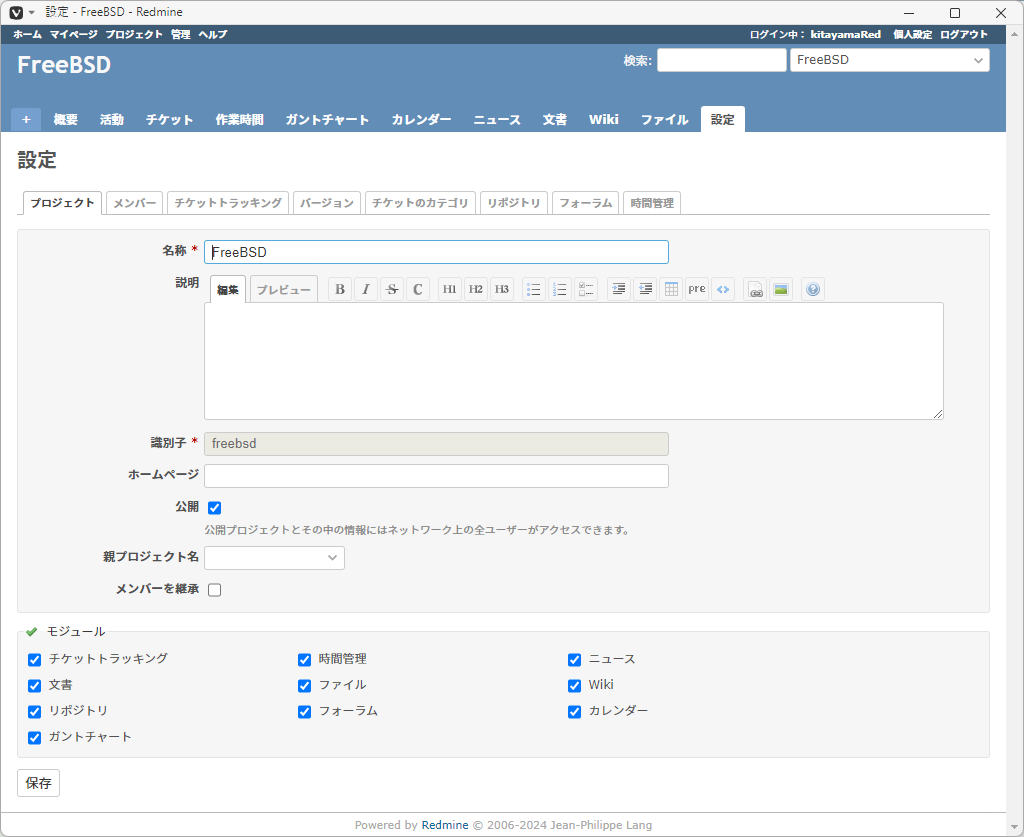Image resolution: width=1024 pixels, height=837 pixels.
Task: Insert a wiki page link
Action: [x=755, y=289]
